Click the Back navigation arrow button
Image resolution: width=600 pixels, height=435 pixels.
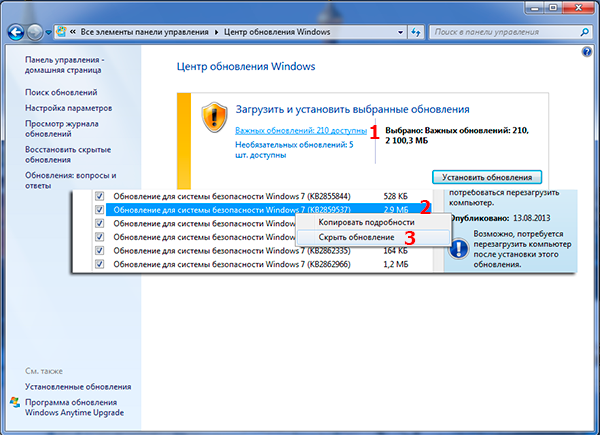(17, 31)
